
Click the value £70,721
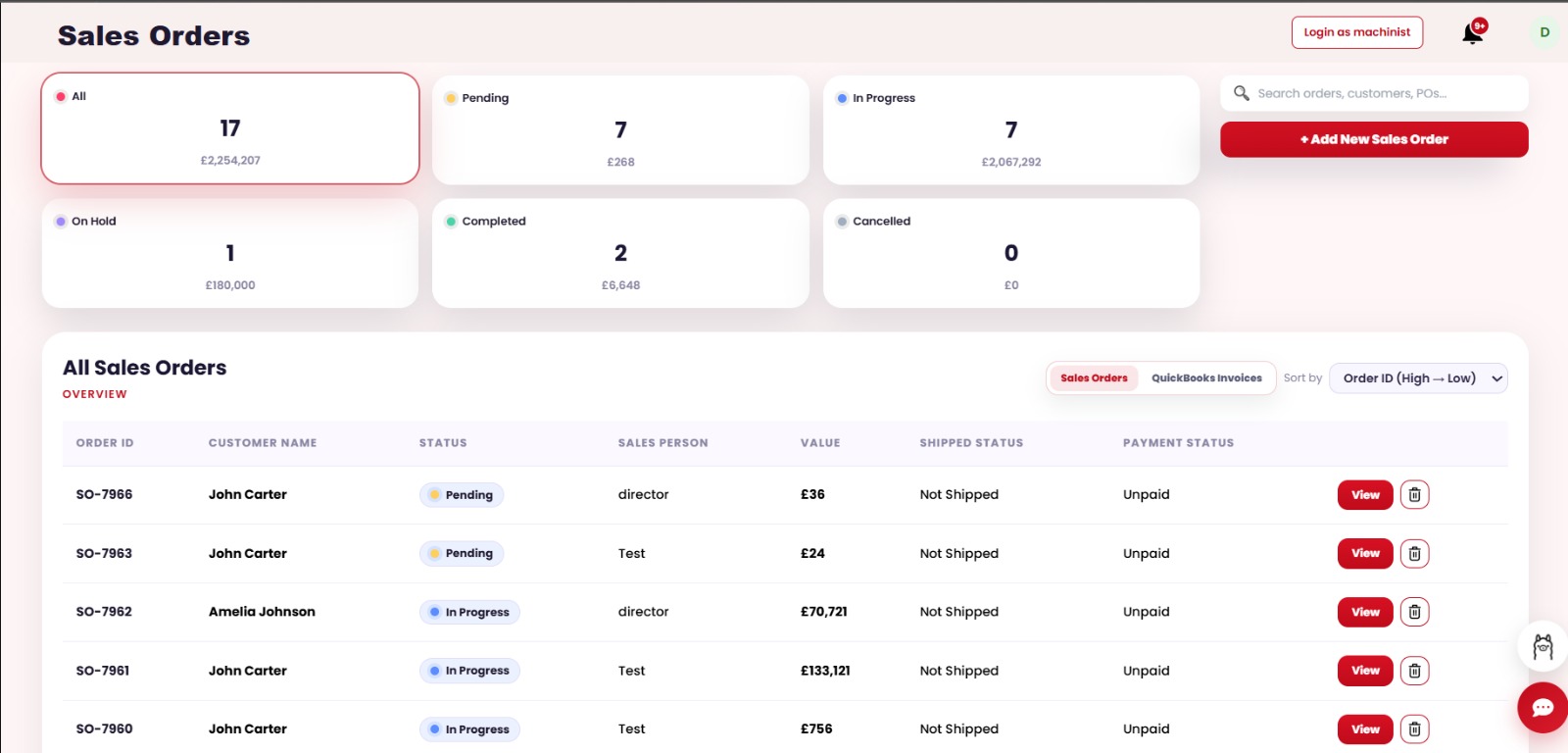click(x=824, y=611)
